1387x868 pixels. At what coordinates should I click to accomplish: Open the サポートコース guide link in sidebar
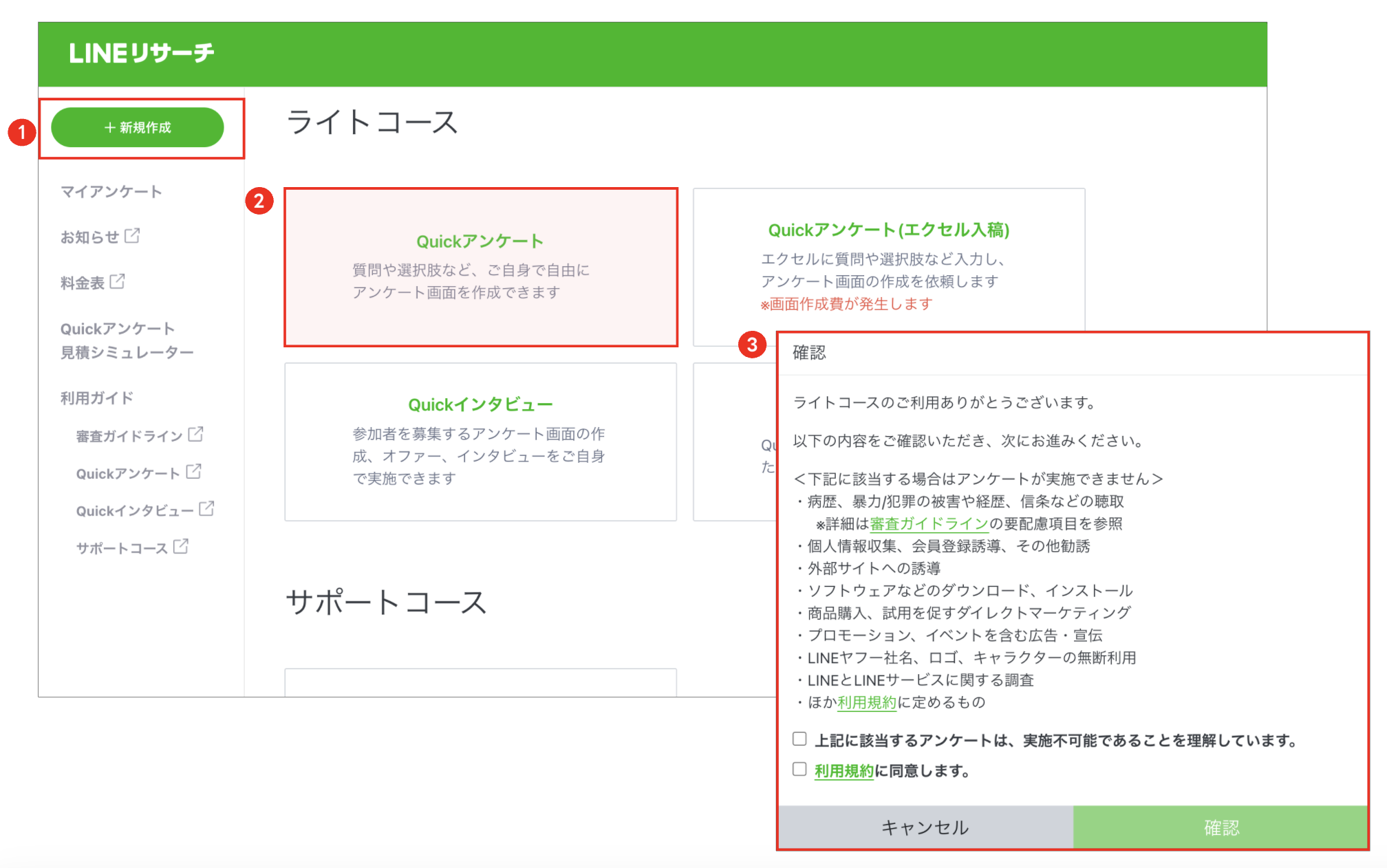122,547
